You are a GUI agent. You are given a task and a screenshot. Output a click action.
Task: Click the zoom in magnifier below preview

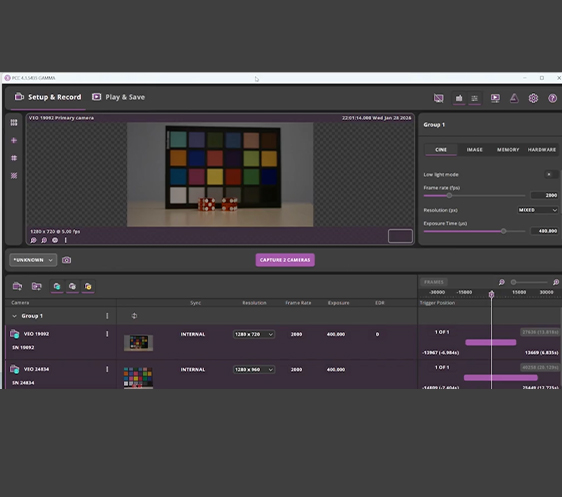tap(33, 240)
